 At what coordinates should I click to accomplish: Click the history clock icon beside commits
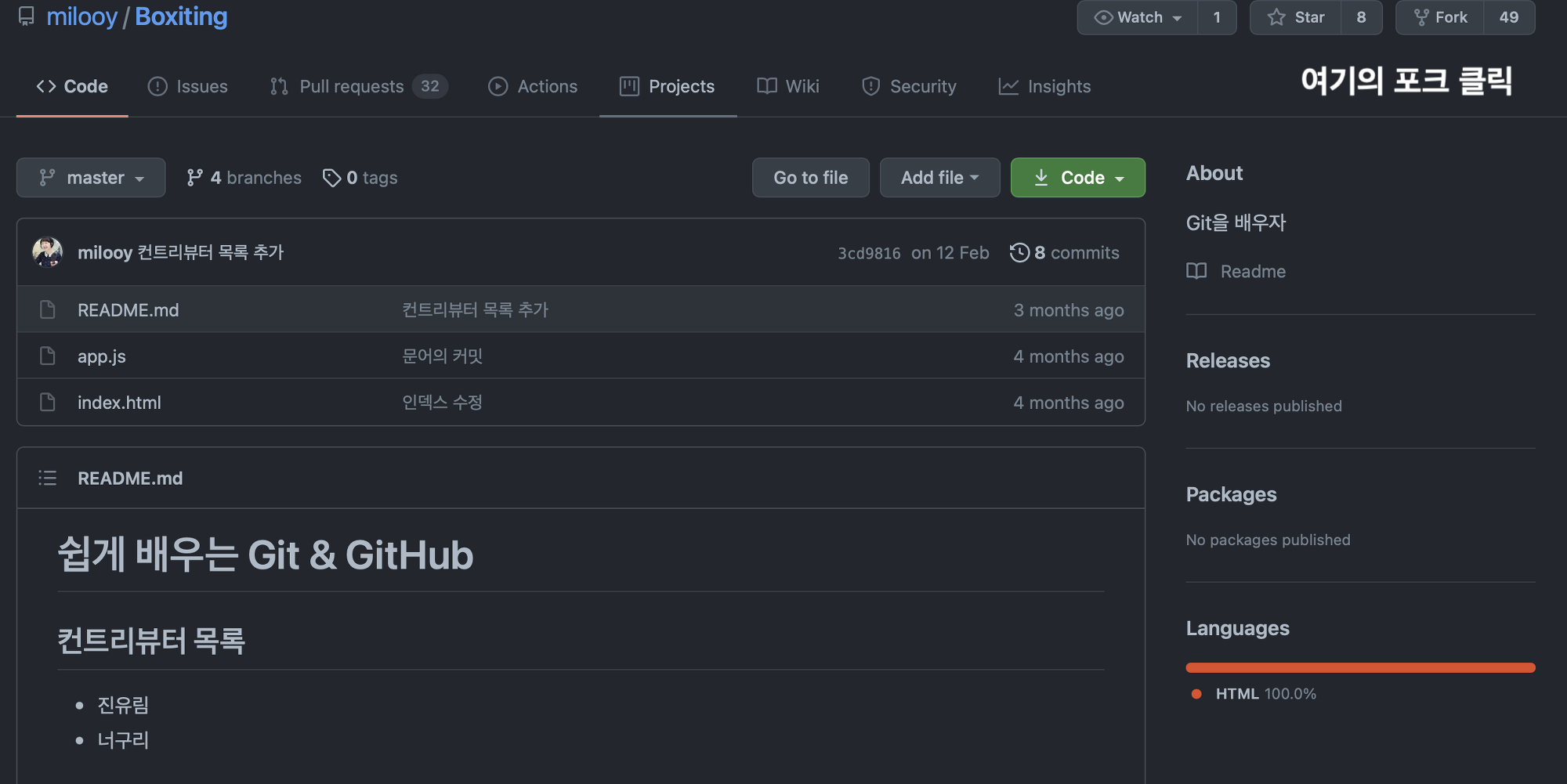(x=1019, y=252)
